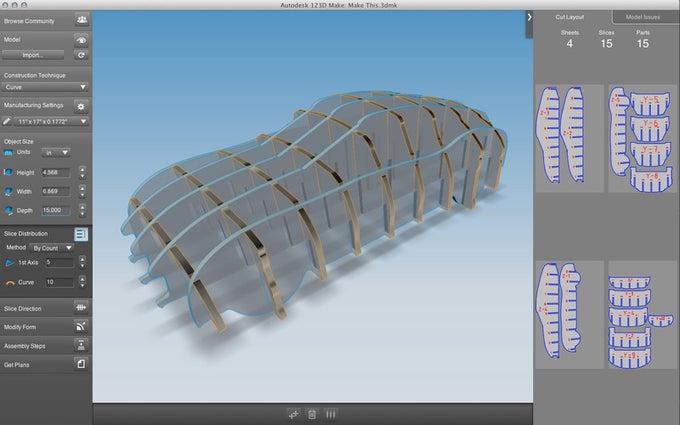Click the Manufacturing Settings label

pos(33,105)
